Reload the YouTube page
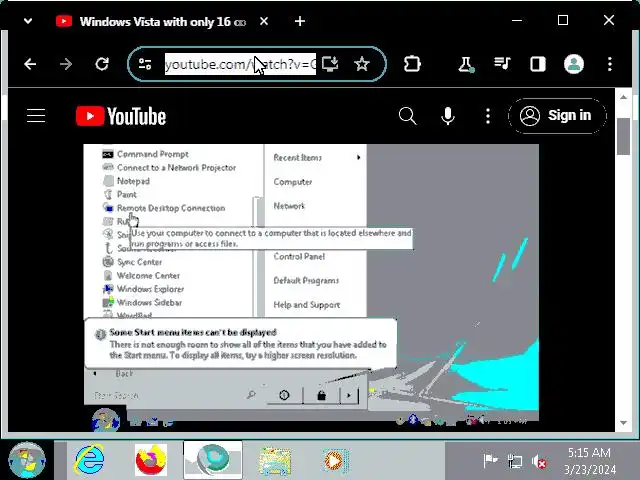Screen dimensions: 640x480 coord(102,64)
